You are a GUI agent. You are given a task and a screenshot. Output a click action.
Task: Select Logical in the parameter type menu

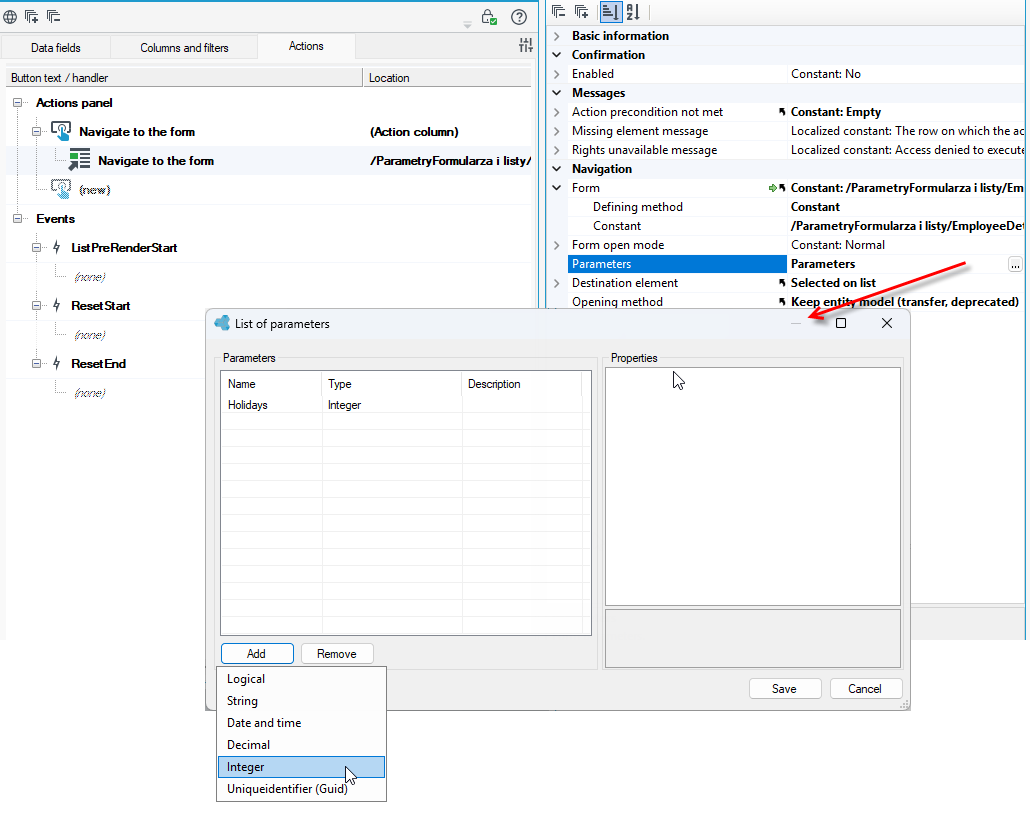[301, 679]
